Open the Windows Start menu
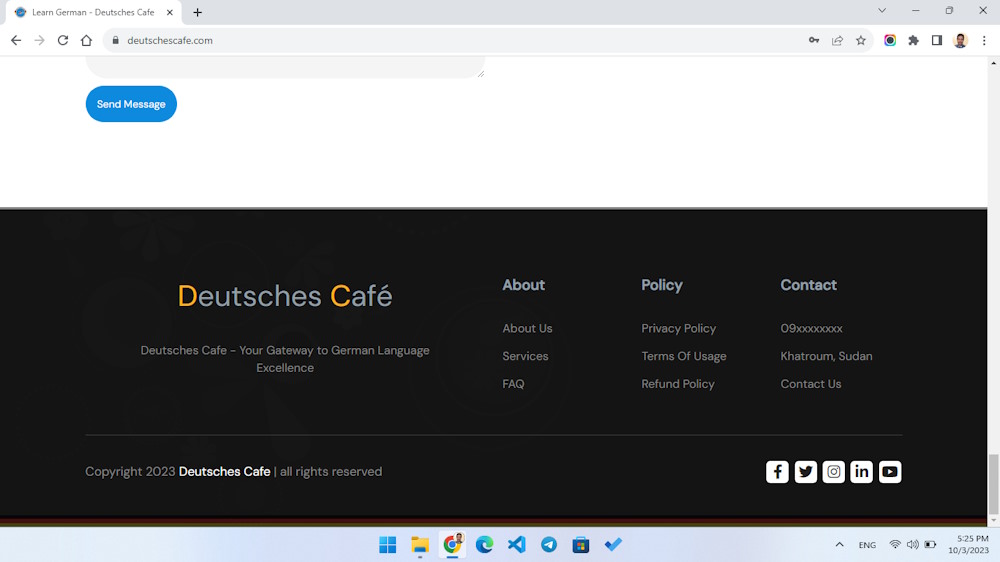This screenshot has width=1000, height=562. (x=388, y=545)
